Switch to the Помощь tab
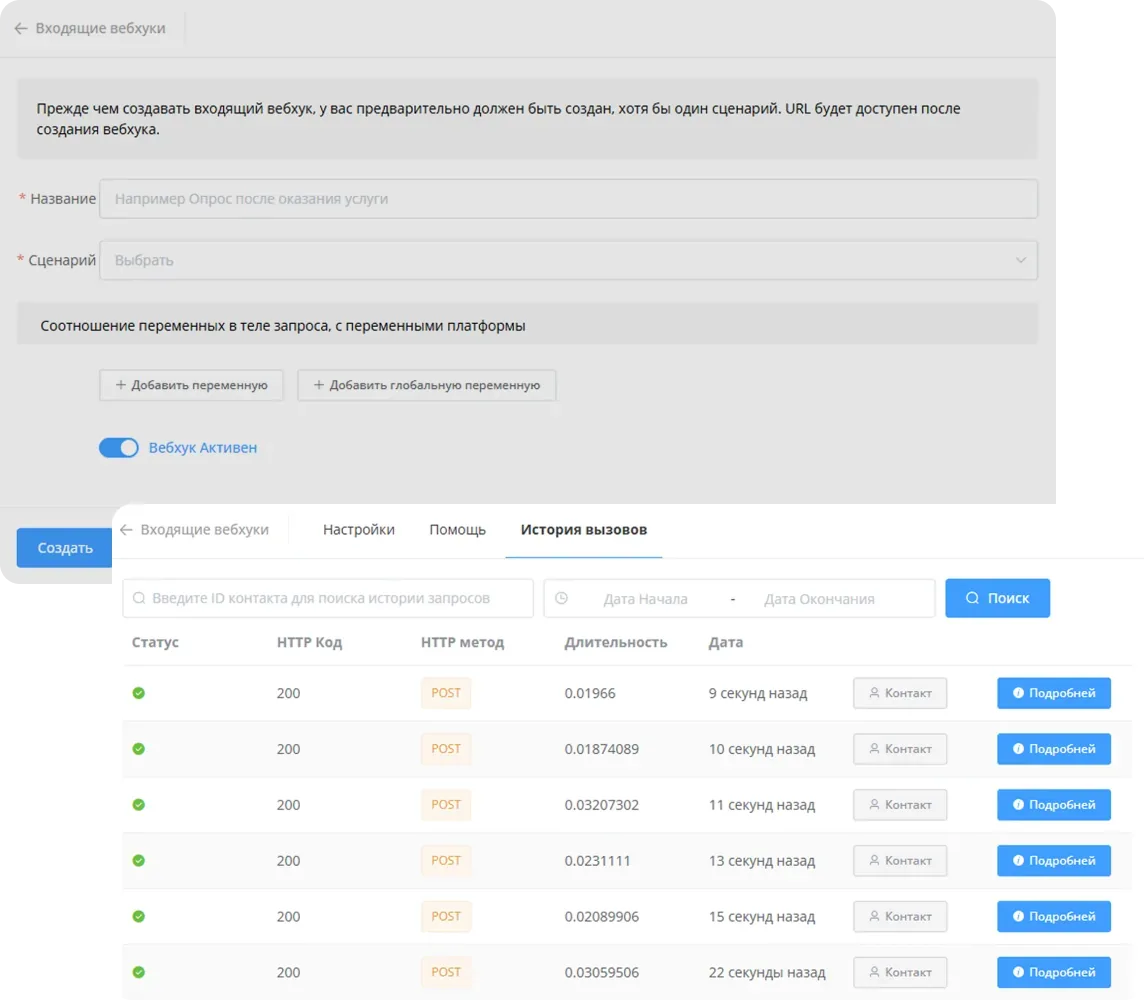 457,530
